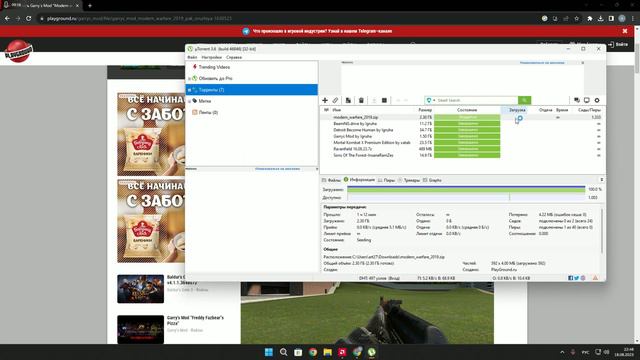The height and width of the screenshot is (360, 640).
Task: Expand the Метки sidebar node
Action: click(189, 101)
